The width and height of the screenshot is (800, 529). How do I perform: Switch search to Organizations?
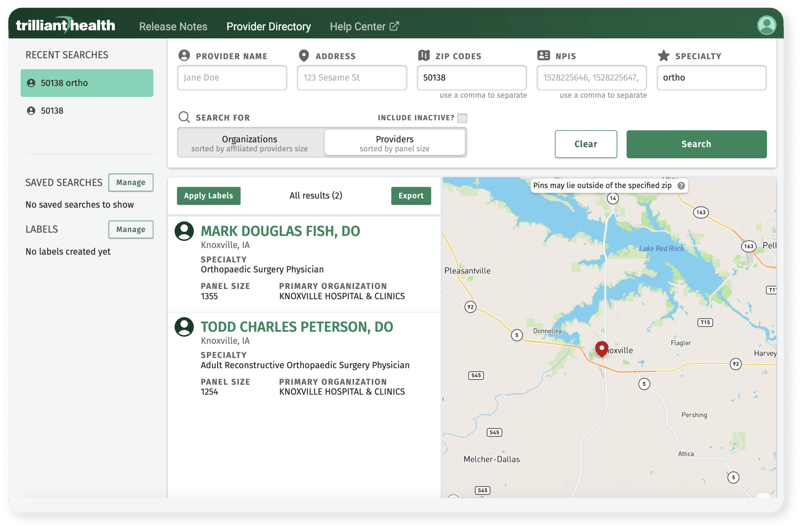tap(249, 143)
